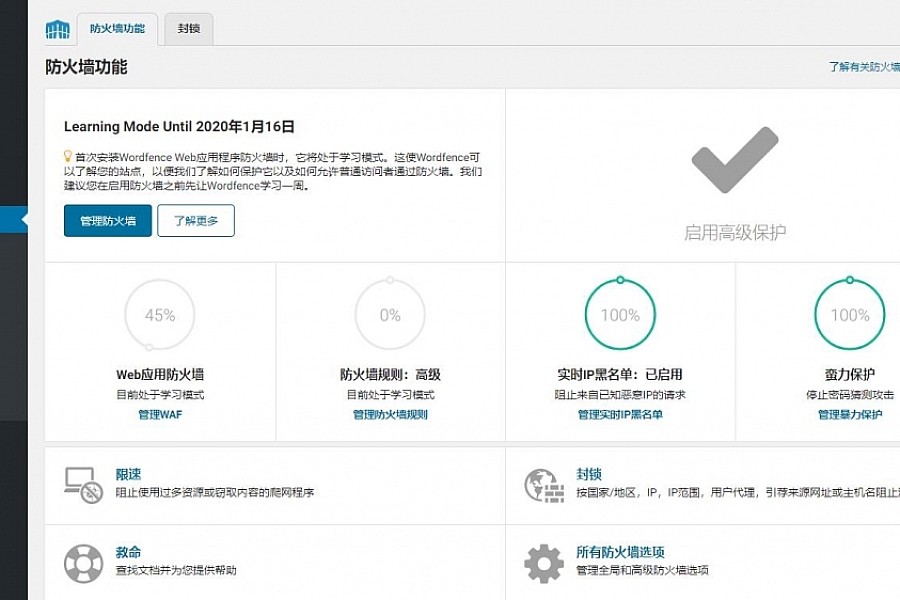The width and height of the screenshot is (900, 600).
Task: Click the Learning Mode Until 2020年1月16日 heading
Action: click(x=179, y=127)
